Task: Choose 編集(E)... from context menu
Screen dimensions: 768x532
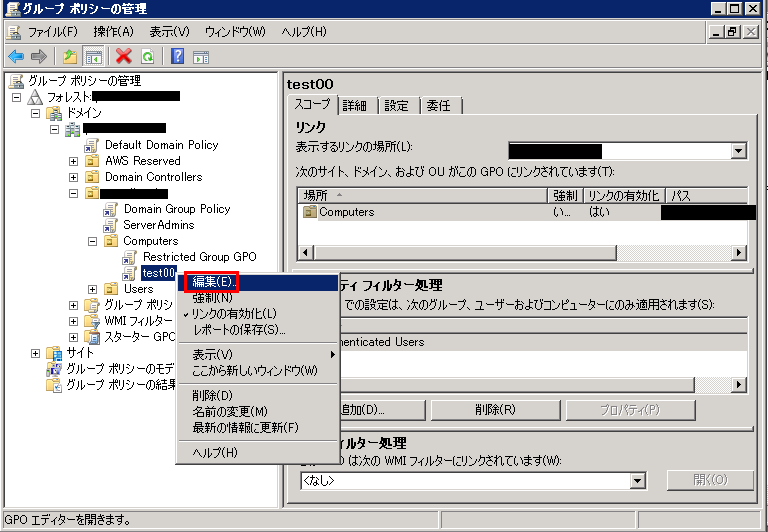Action: [258, 282]
